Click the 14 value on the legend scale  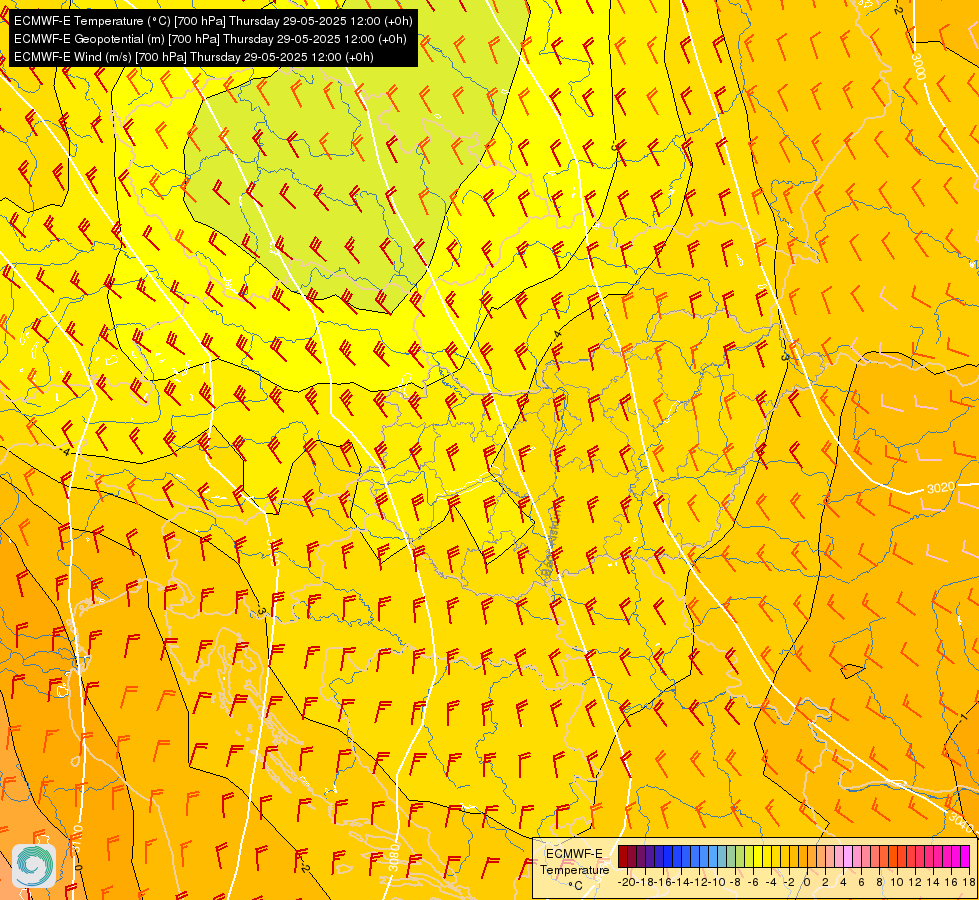tap(933, 882)
